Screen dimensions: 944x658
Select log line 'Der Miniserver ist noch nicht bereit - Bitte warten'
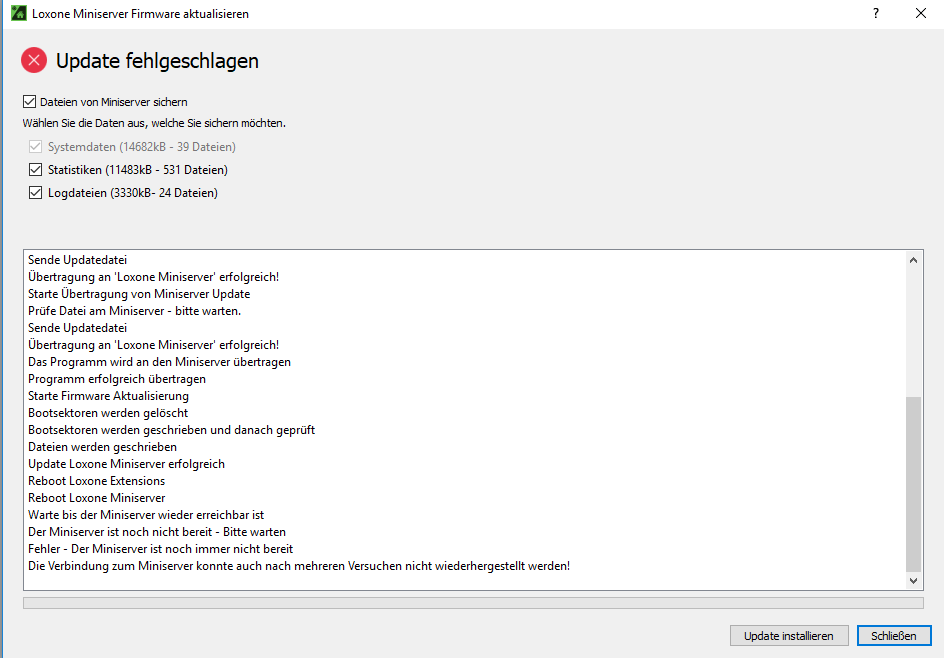tap(157, 532)
